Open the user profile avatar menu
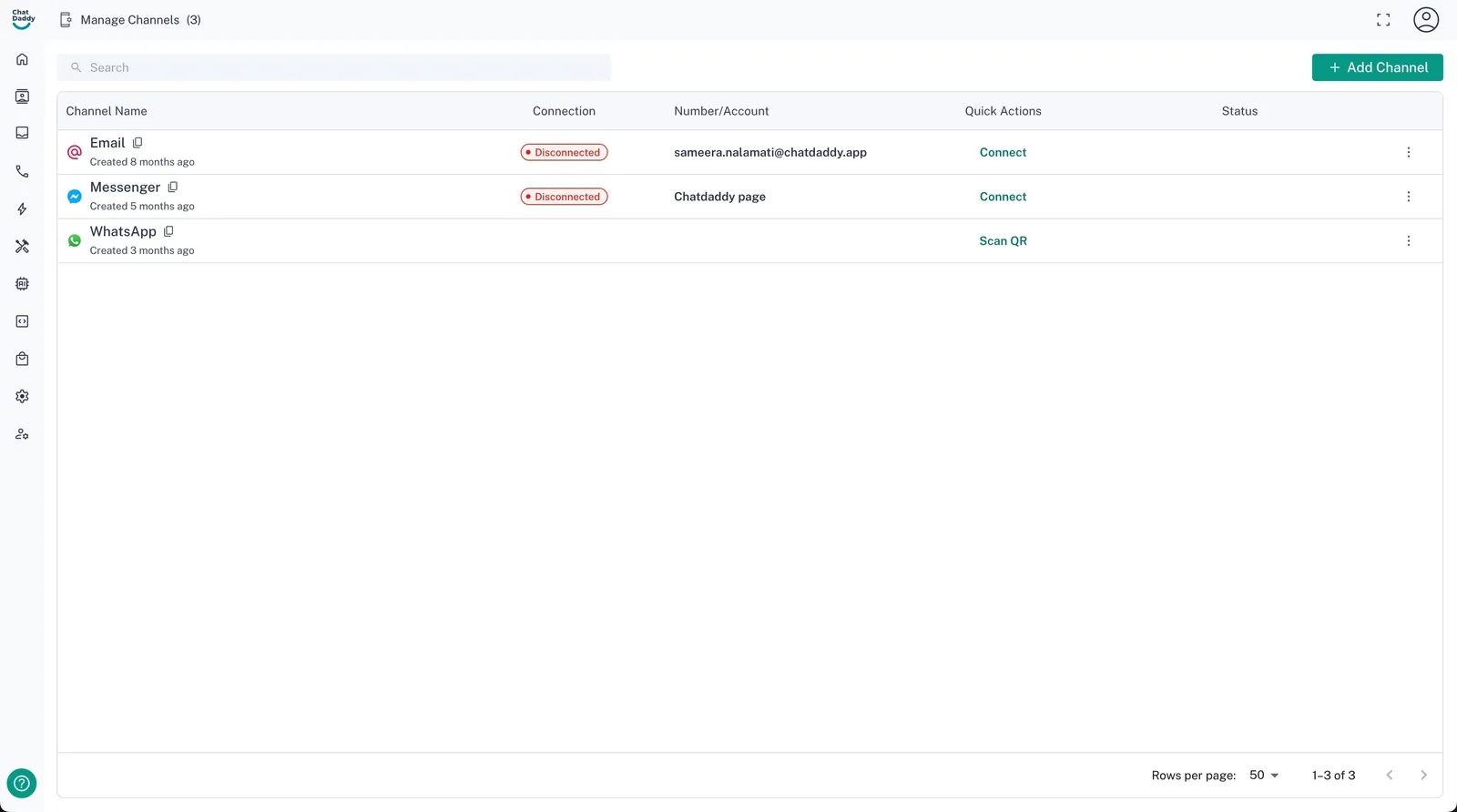This screenshot has height=812, width=1457. [1425, 20]
